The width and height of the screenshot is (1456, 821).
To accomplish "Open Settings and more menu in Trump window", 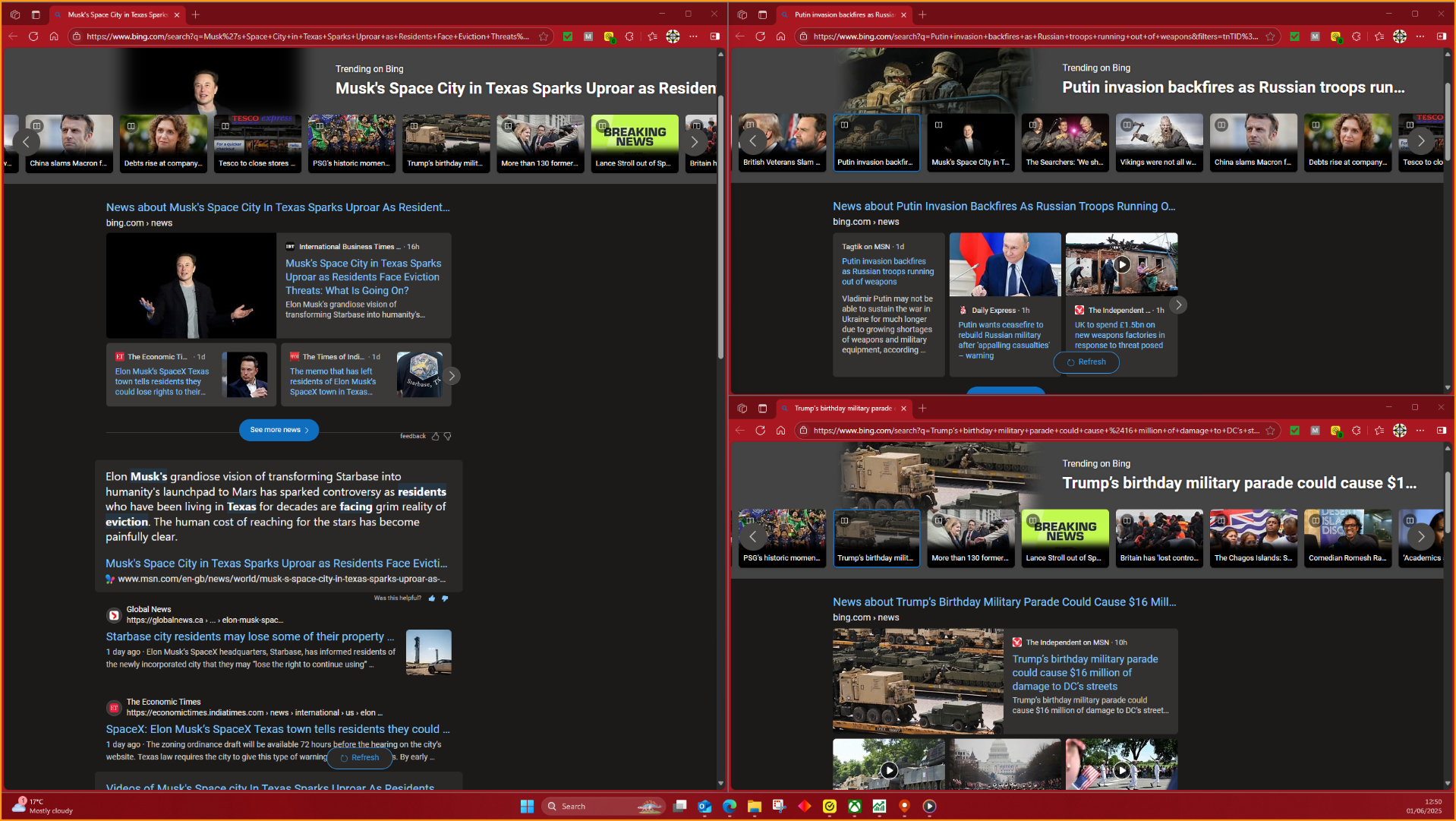I will point(1420,431).
